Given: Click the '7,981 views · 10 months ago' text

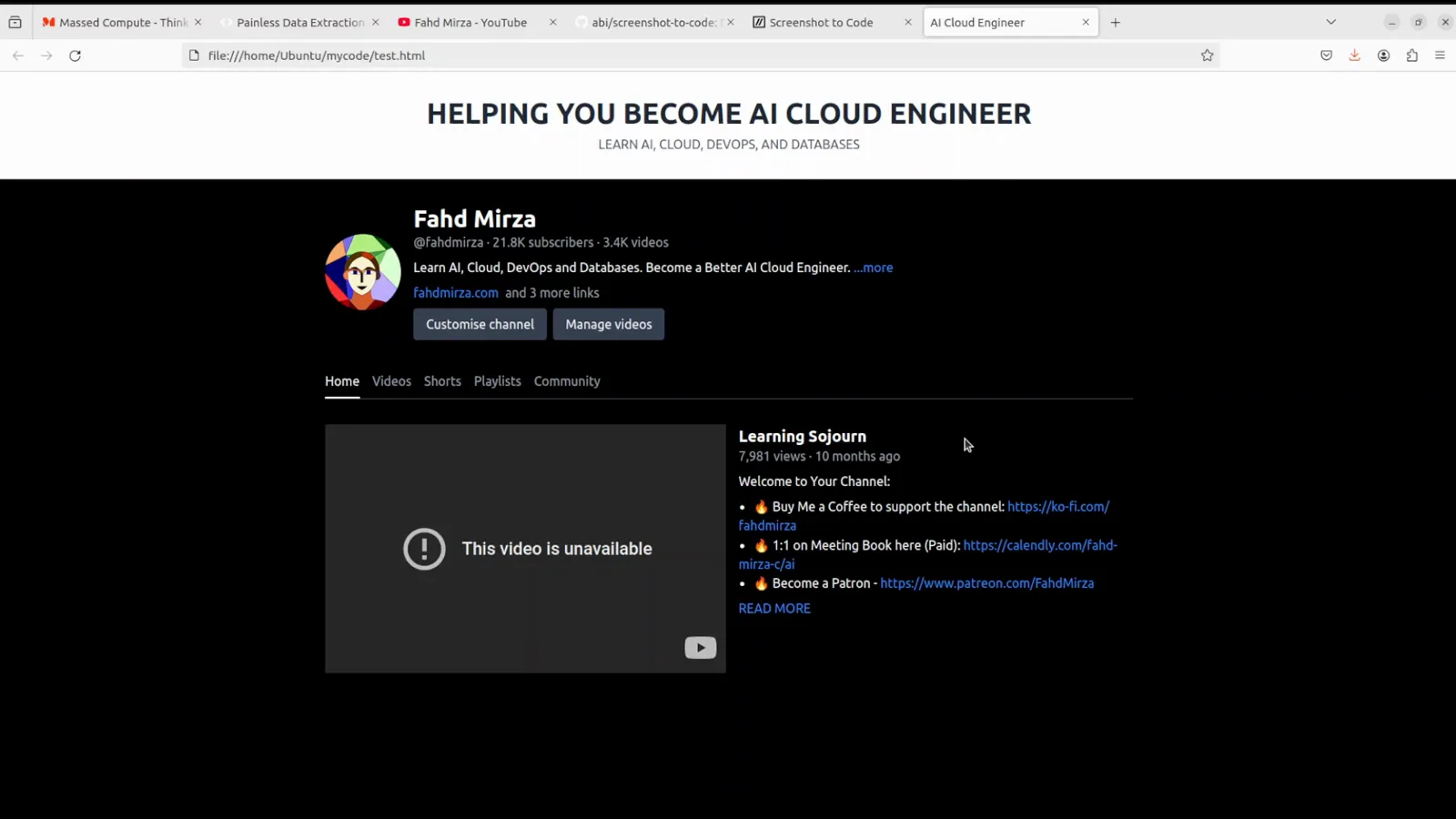Looking at the screenshot, I should [819, 457].
